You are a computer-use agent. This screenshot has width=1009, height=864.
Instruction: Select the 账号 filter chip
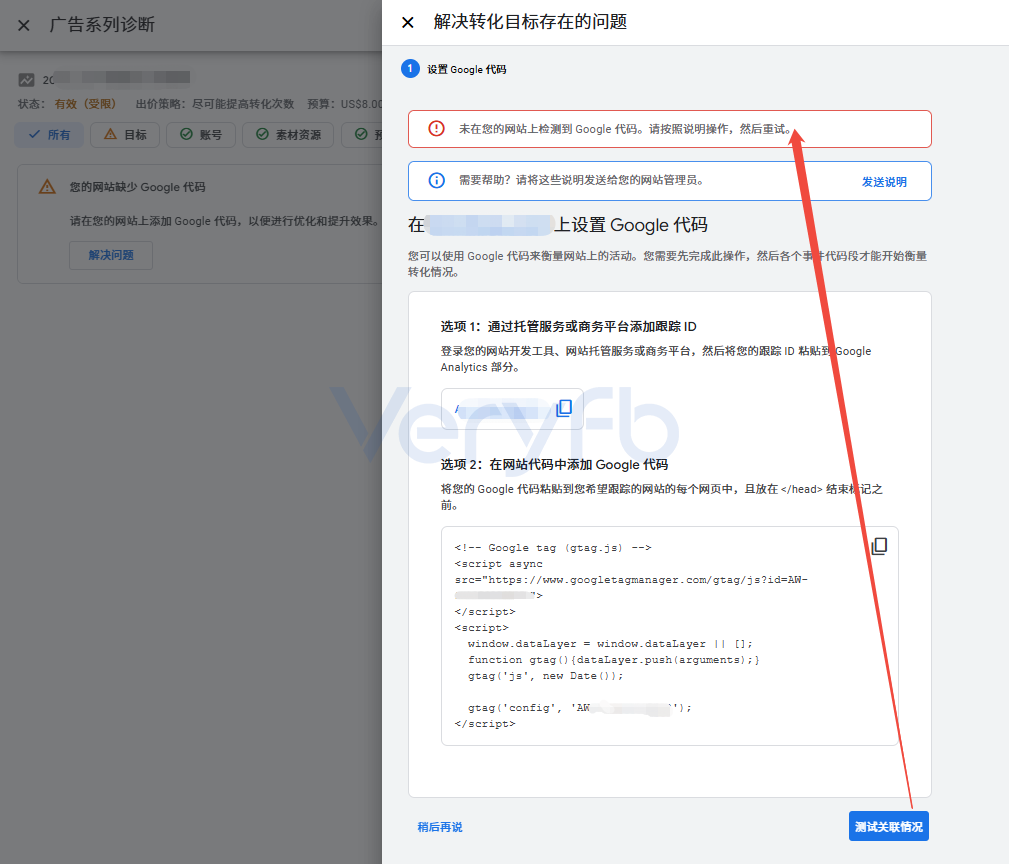pos(201,134)
